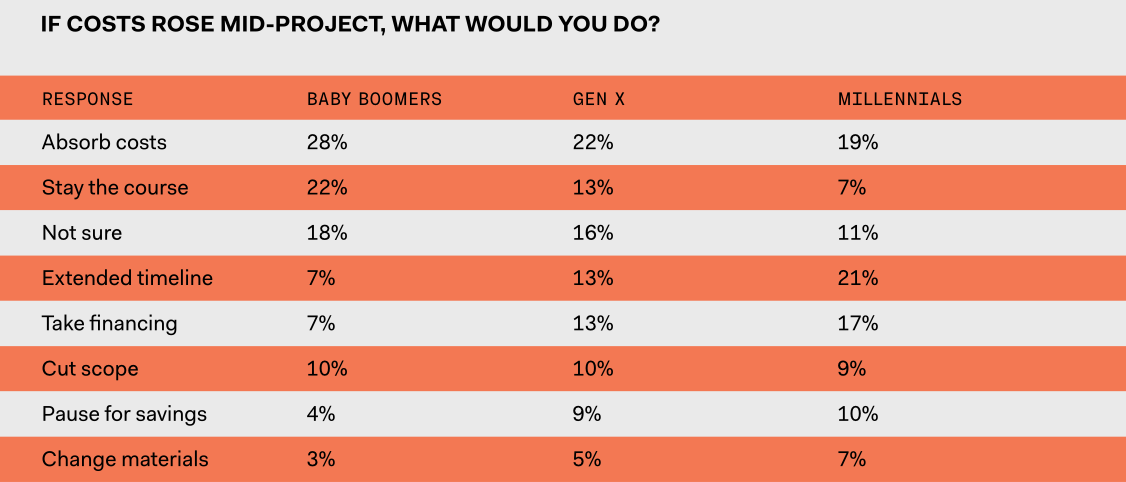This screenshot has height=482, width=1126.
Task: Click the Absorb costs row label
Action: [104, 142]
